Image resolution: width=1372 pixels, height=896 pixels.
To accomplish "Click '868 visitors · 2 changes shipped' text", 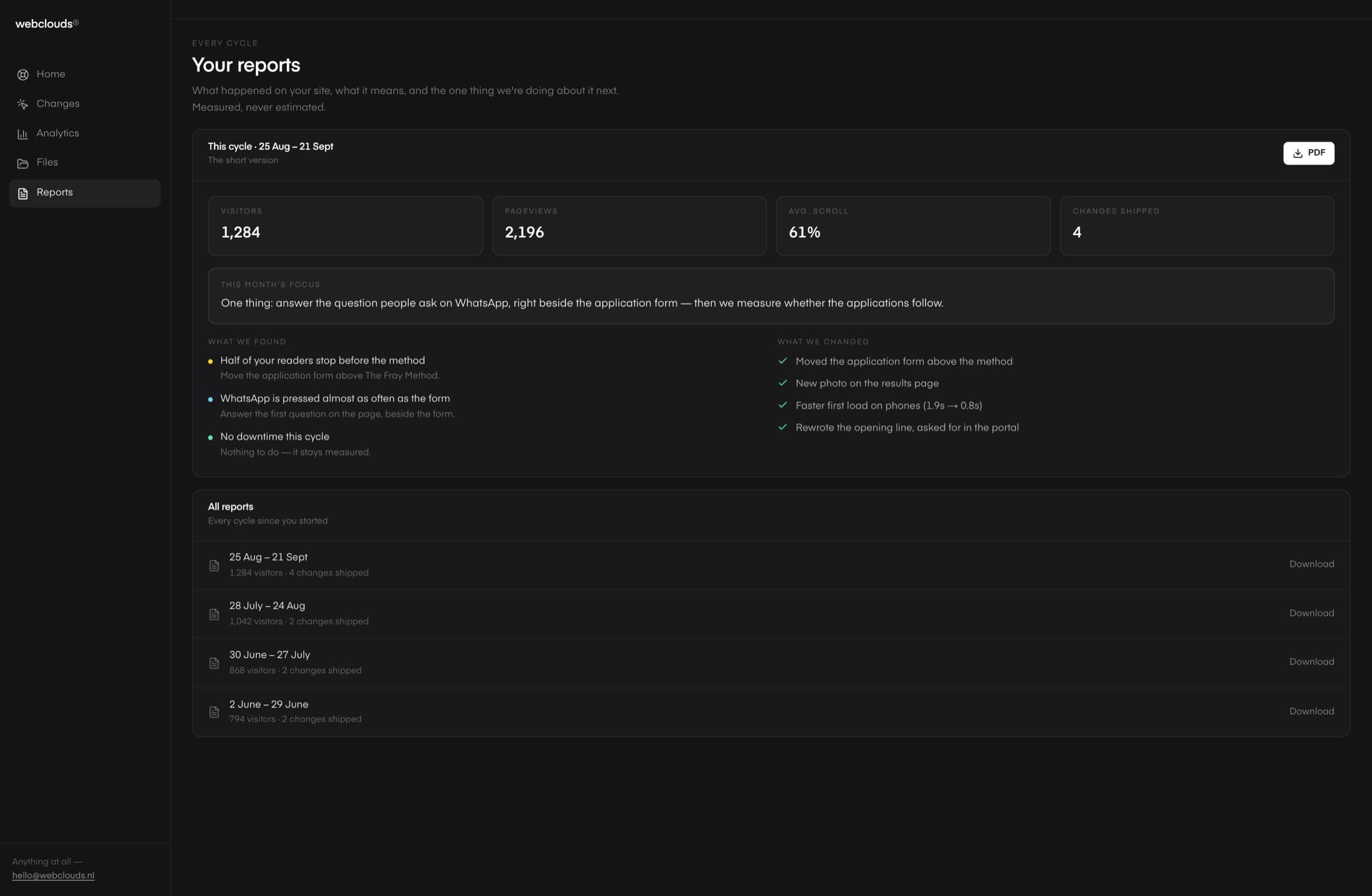I will pyautogui.click(x=295, y=671).
